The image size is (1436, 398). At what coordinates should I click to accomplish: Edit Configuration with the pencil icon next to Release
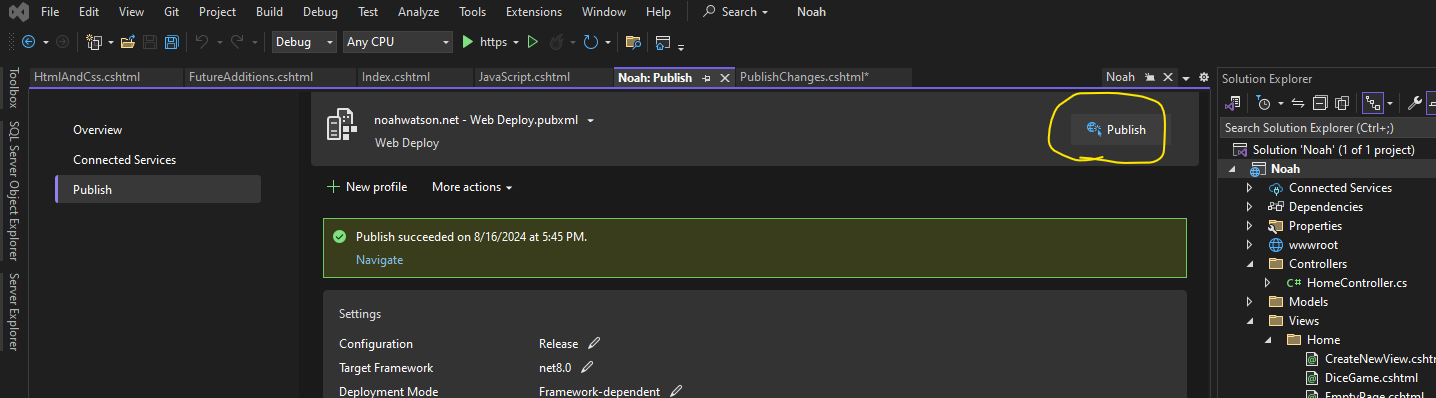[594, 343]
